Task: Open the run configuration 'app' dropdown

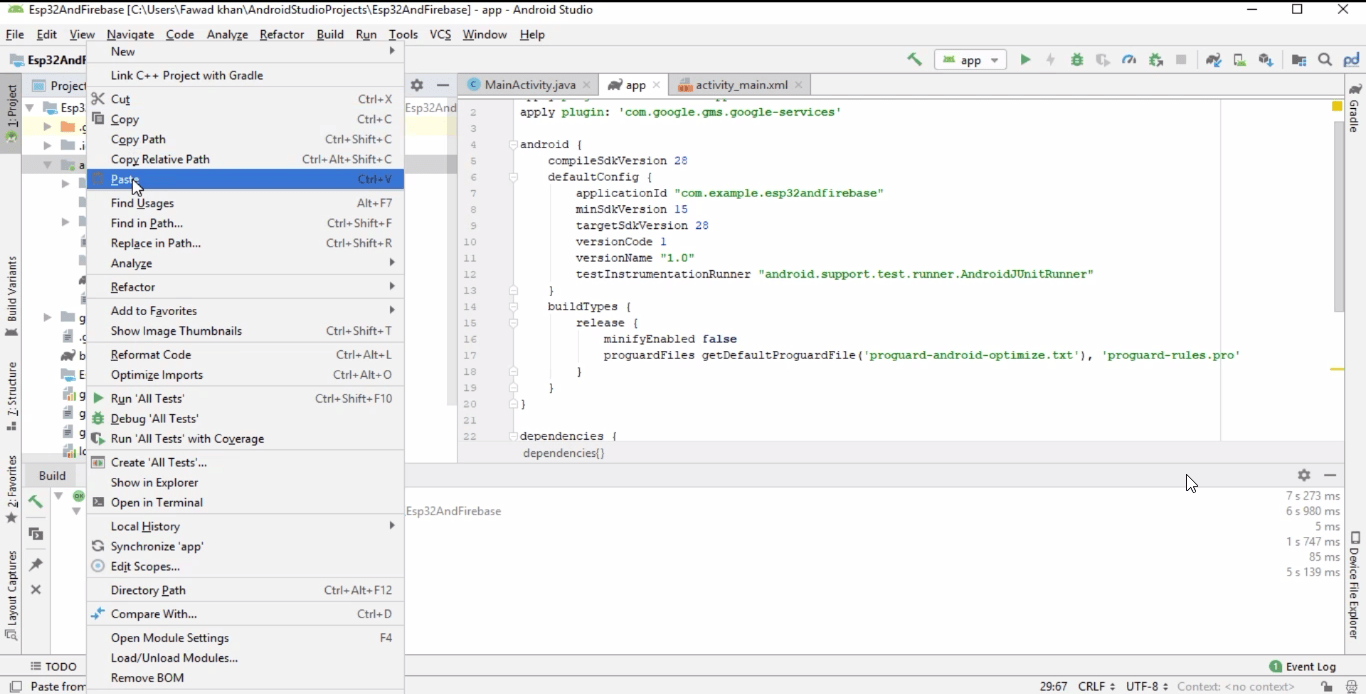Action: pos(969,60)
